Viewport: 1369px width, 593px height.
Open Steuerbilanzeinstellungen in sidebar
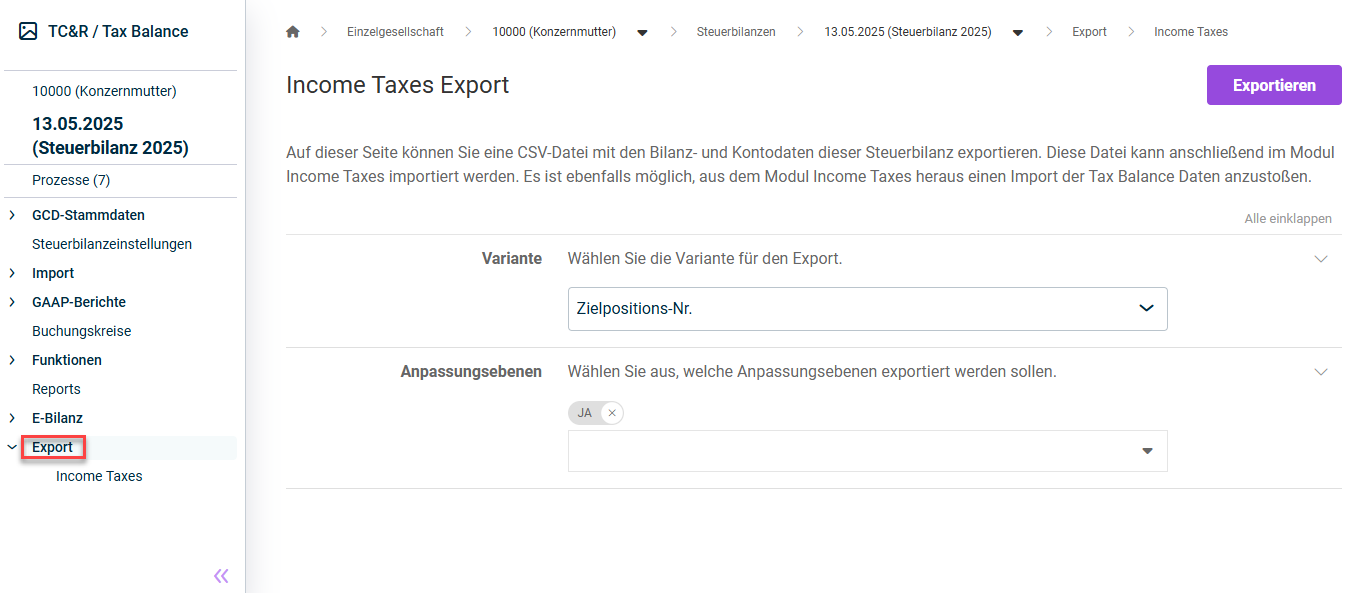click(112, 244)
